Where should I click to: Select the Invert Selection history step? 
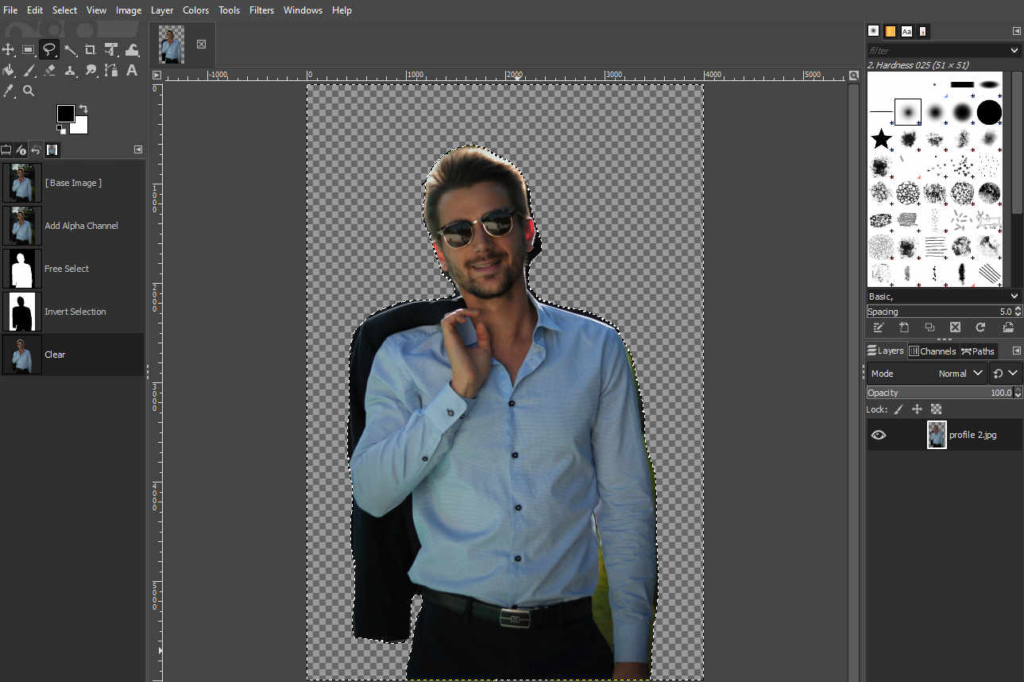click(x=74, y=312)
